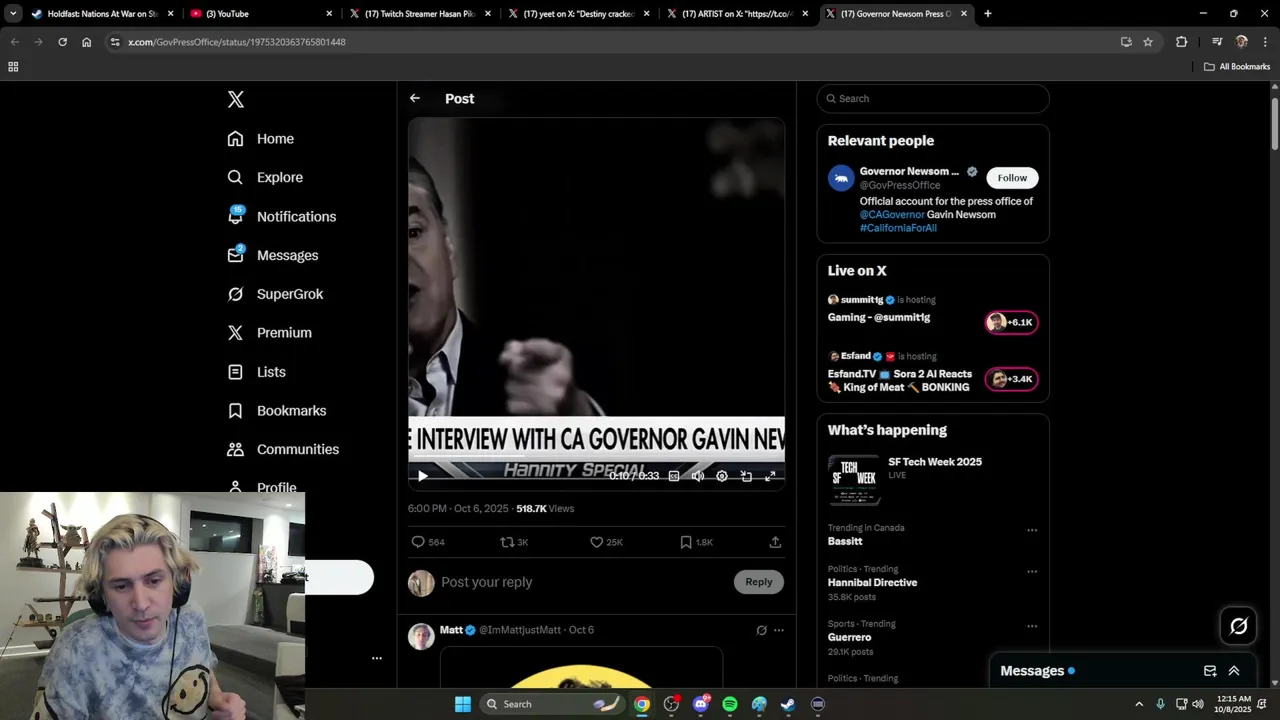The height and width of the screenshot is (720, 1280).
Task: Open Premium from the sidebar
Action: (270, 333)
